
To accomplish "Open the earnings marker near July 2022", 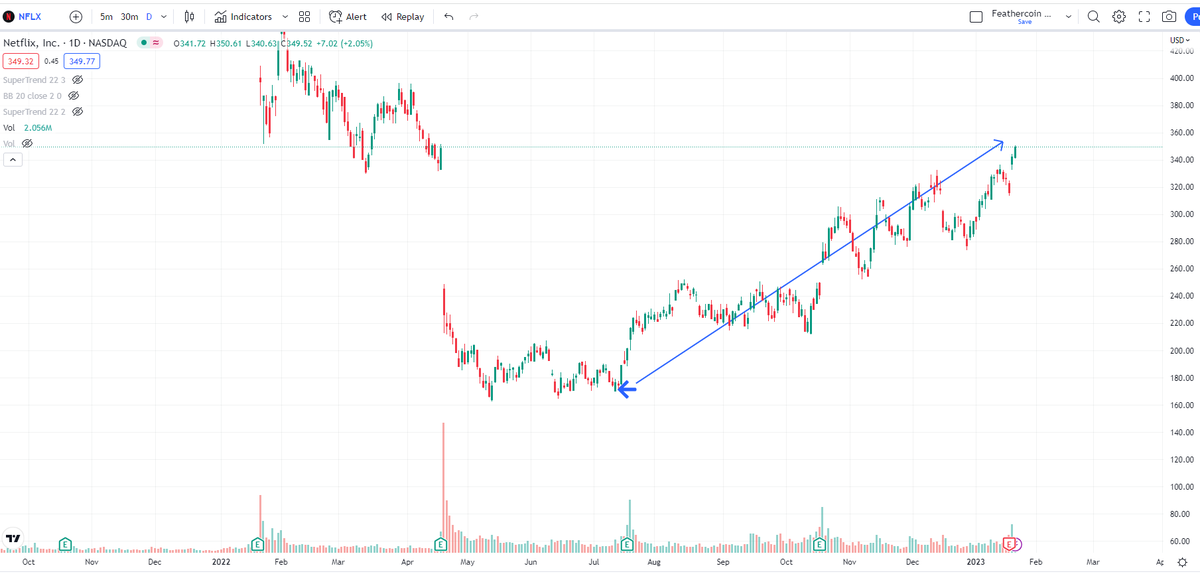I will (x=627, y=544).
